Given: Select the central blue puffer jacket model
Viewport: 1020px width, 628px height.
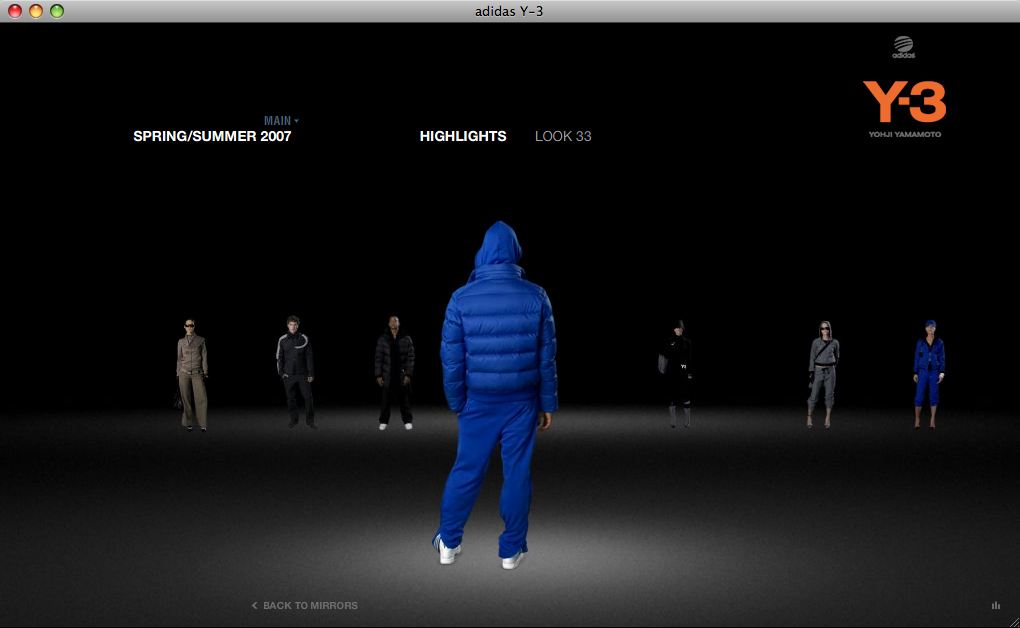Looking at the screenshot, I should click(498, 394).
